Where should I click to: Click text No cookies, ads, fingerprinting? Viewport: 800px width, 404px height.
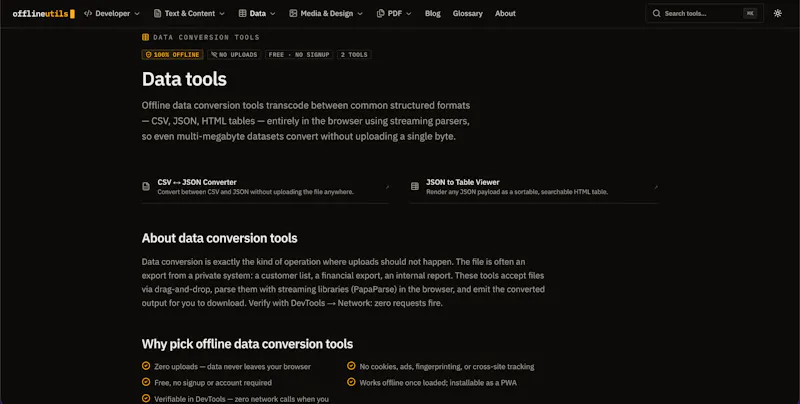tap(447, 367)
